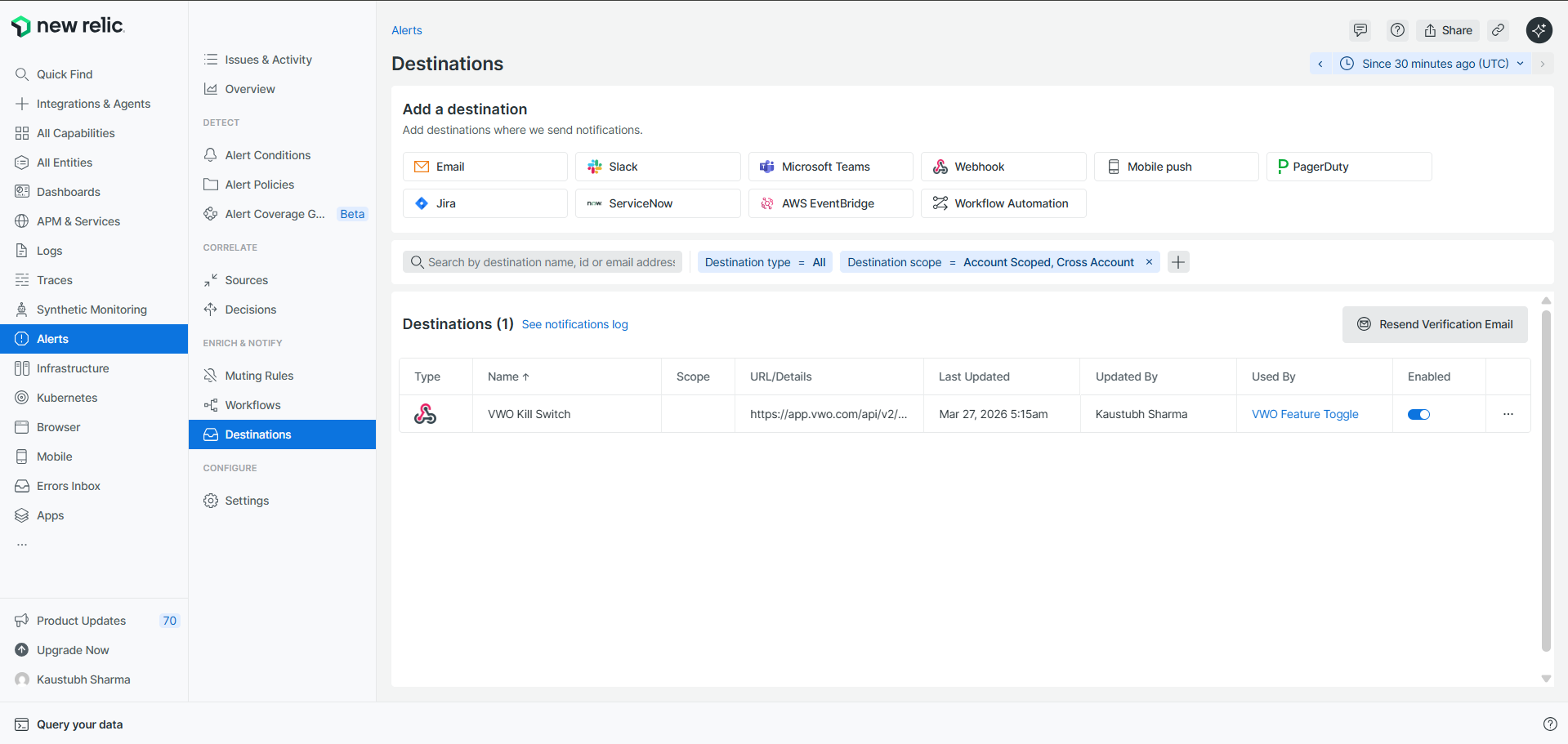1568x744 pixels.
Task: Open Infrastructure in sidebar
Action: pos(94,368)
